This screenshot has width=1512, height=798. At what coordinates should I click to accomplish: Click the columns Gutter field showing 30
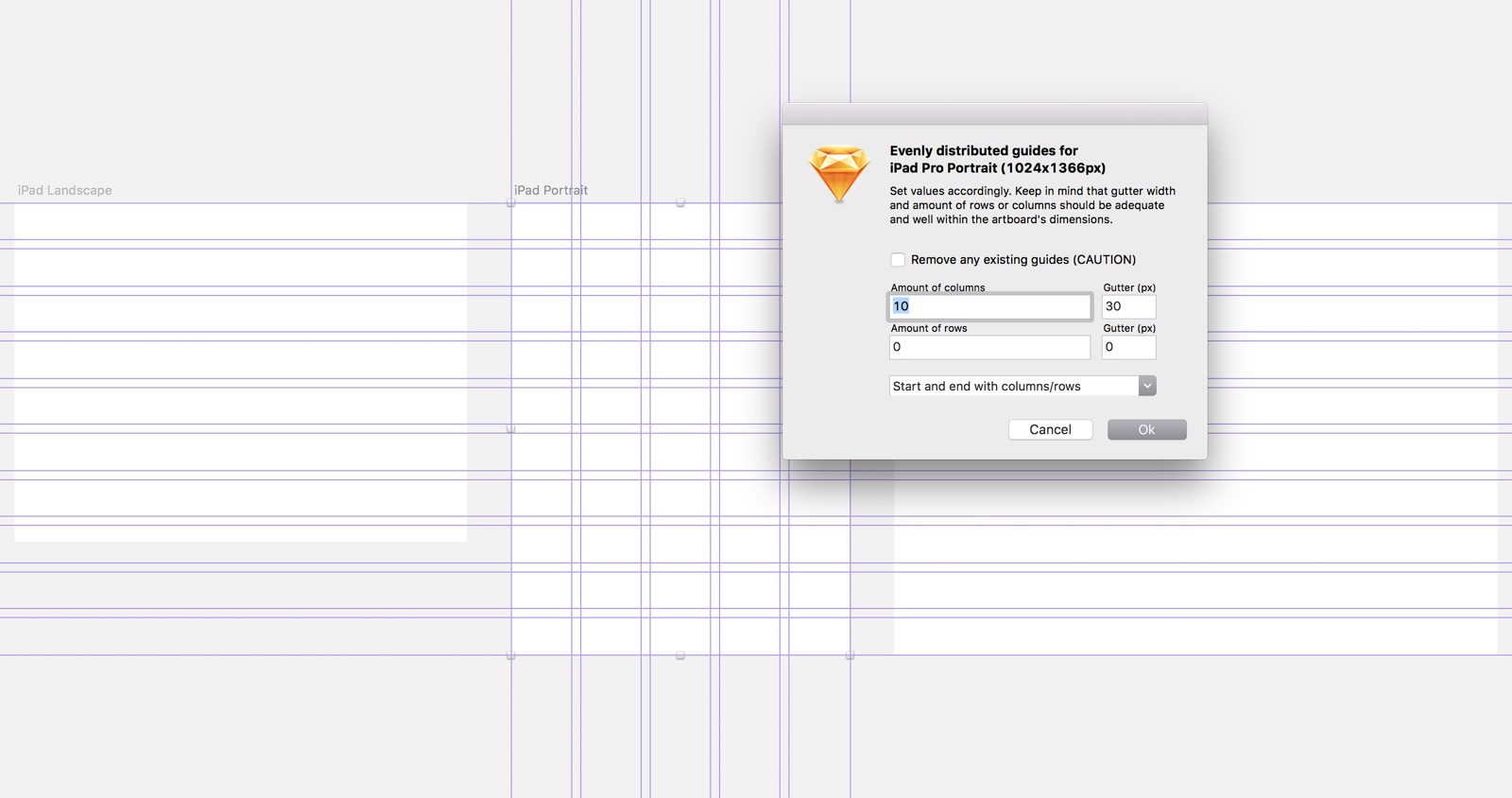pyautogui.click(x=1128, y=306)
